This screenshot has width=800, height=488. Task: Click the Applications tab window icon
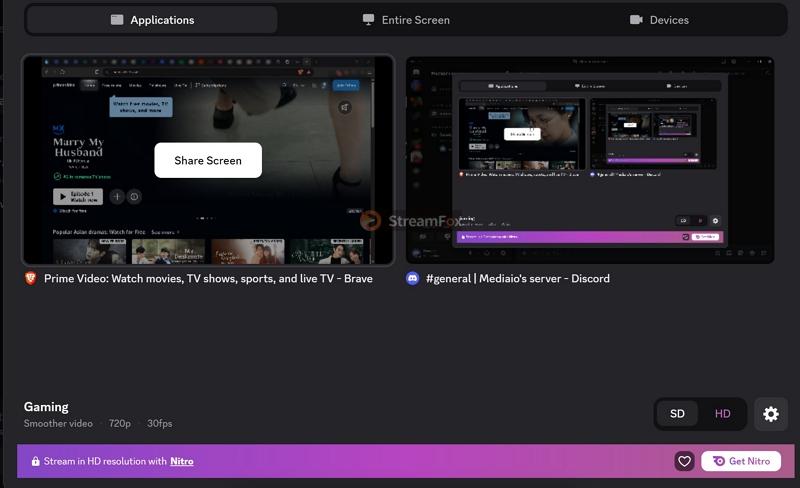[117, 20]
